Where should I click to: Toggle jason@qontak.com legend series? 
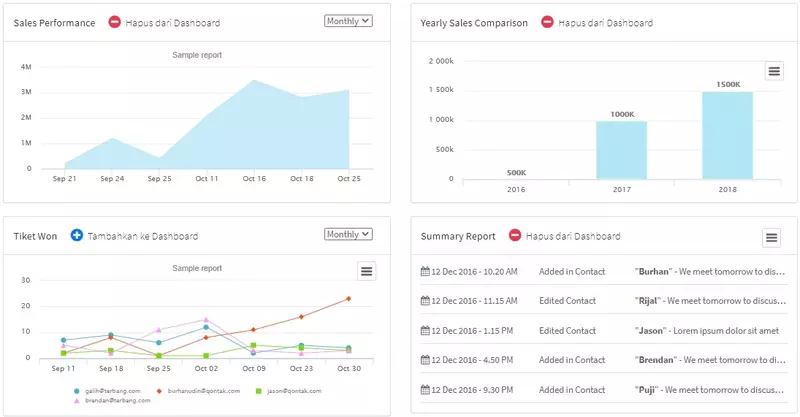[x=289, y=391]
